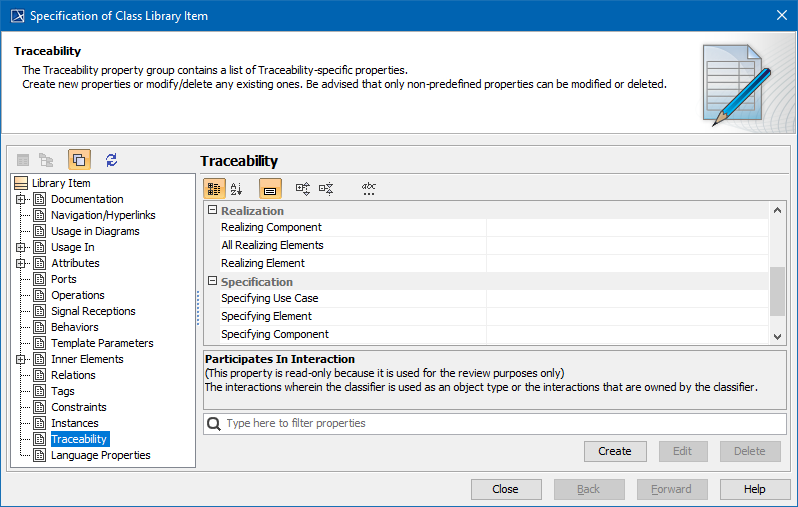The image size is (798, 507).
Task: Click the refresh icon above the tree
Action: (111, 160)
